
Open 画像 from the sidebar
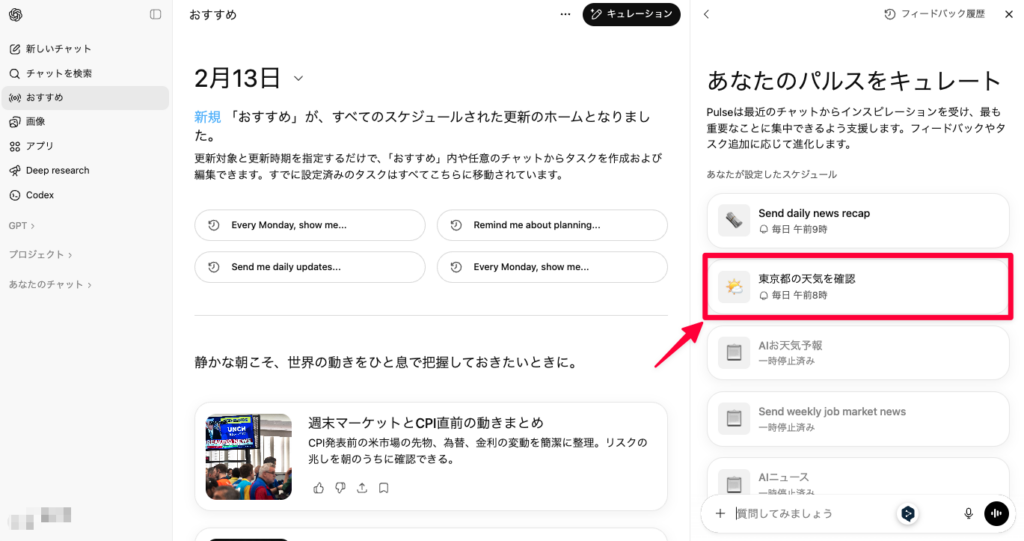click(x=85, y=122)
